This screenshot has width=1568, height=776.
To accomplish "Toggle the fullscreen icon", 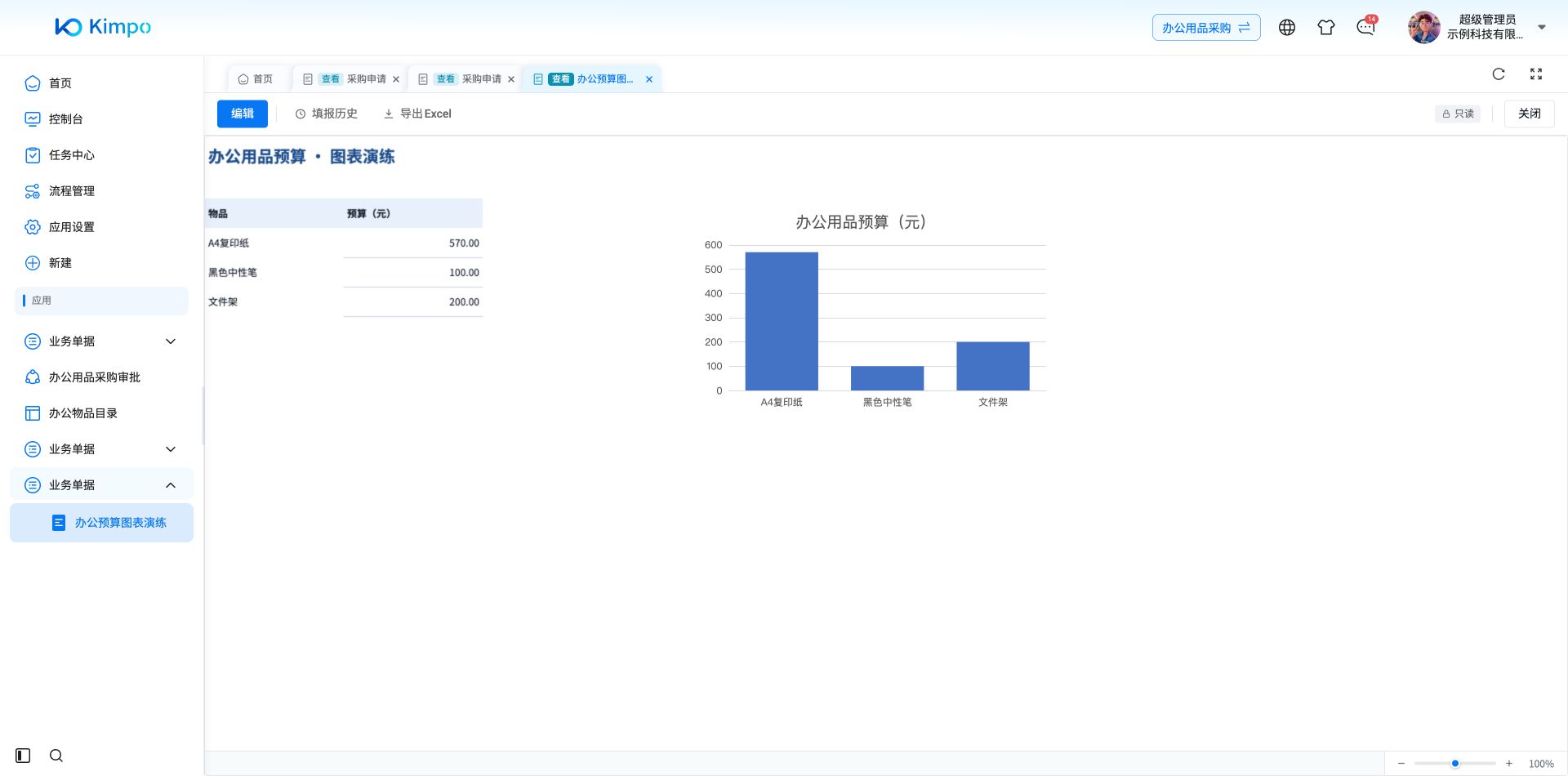I will pos(1536,74).
